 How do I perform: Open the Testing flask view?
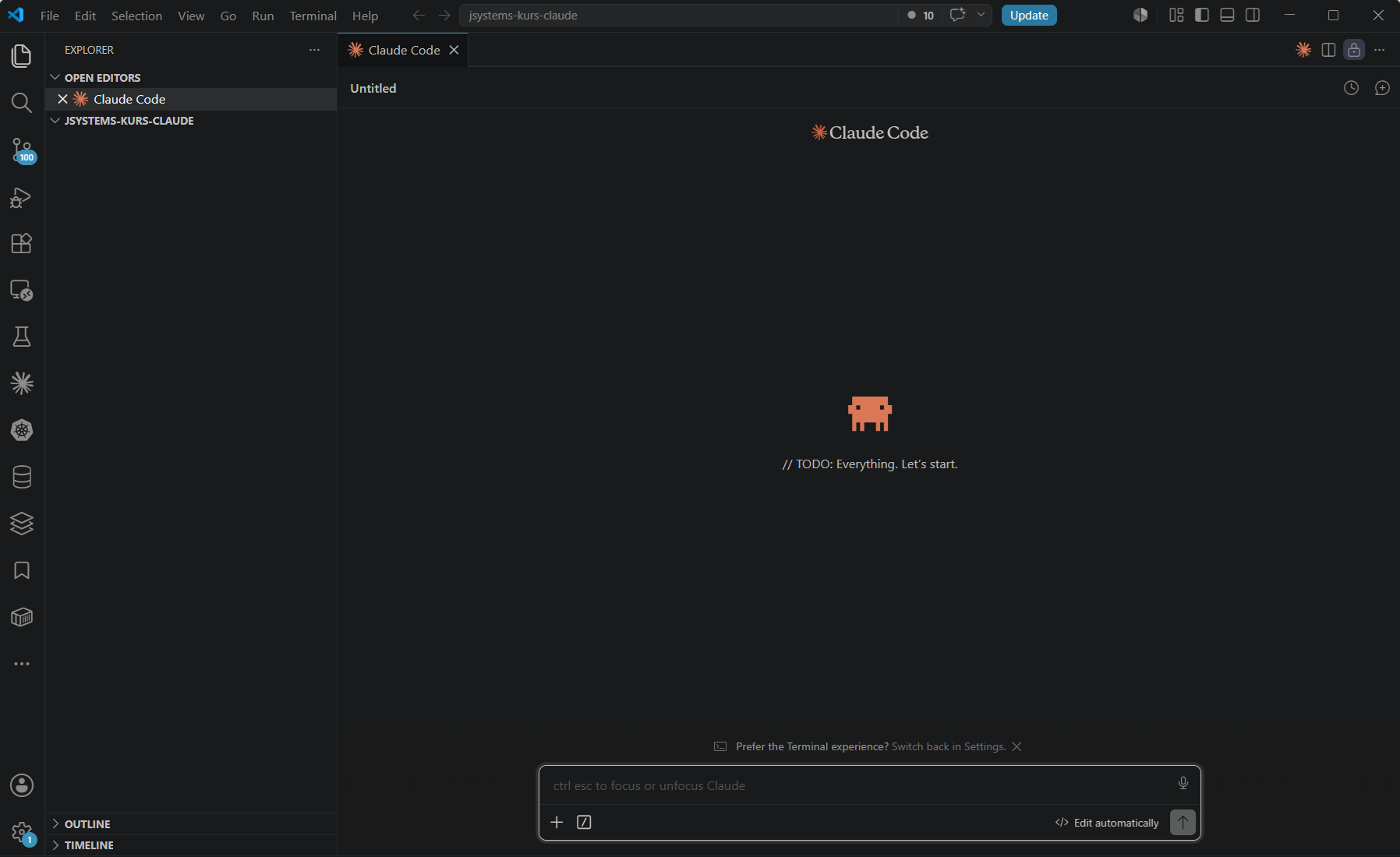pos(22,337)
